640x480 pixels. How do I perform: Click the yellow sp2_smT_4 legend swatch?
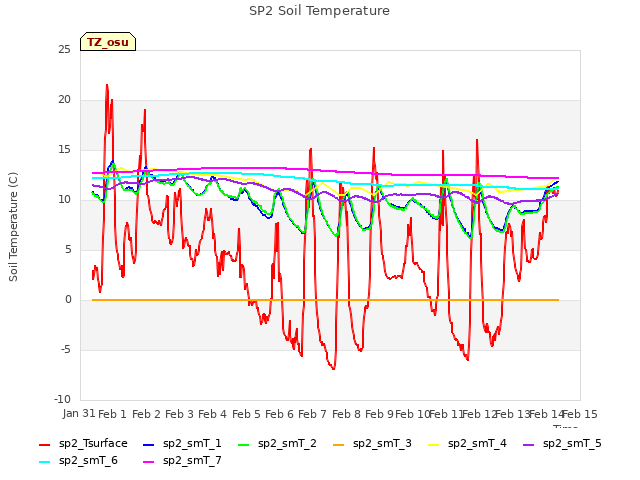coord(433,444)
